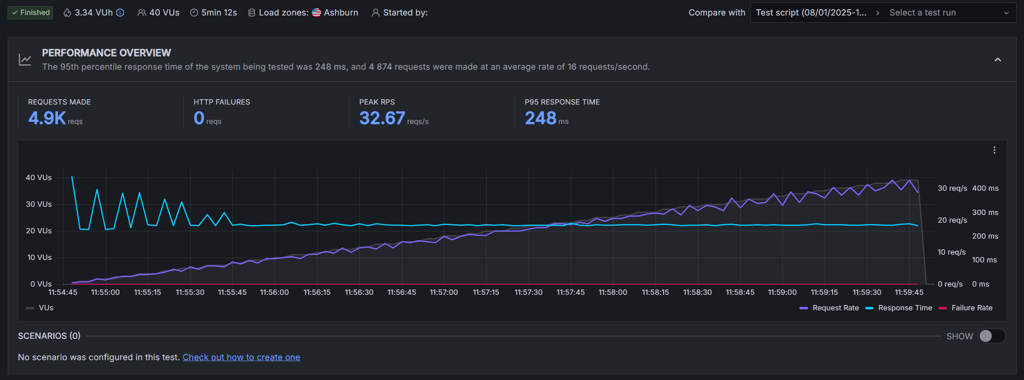Click the Load zones database icon
Viewport: 1024px width, 380px height.
(x=251, y=12)
